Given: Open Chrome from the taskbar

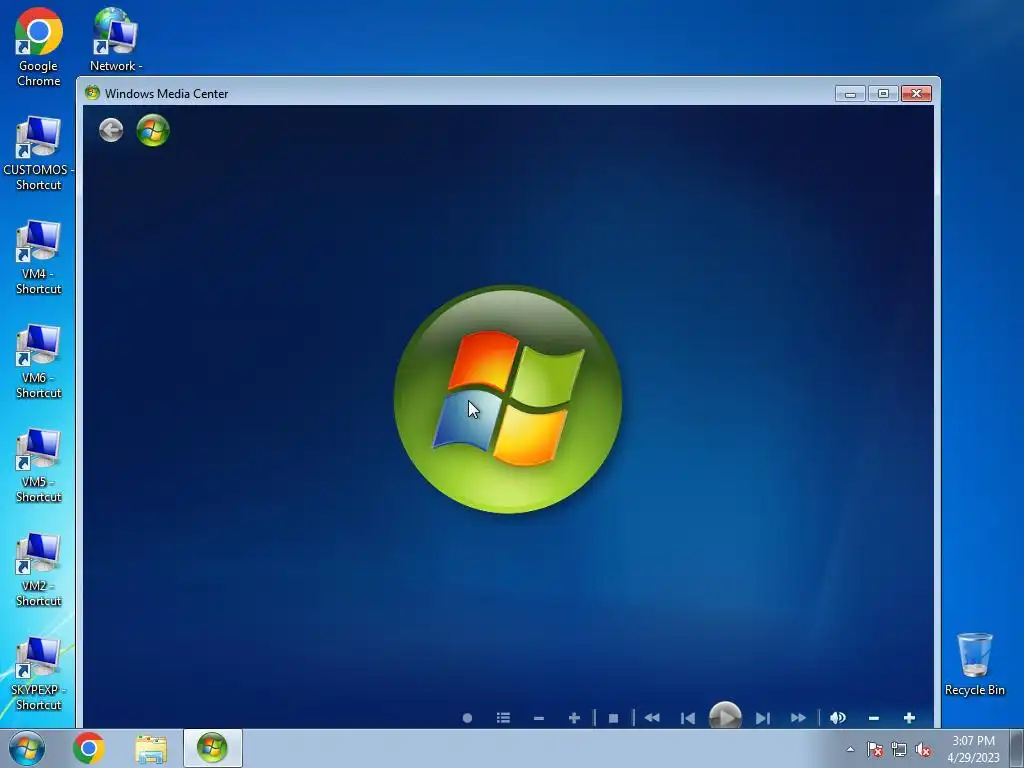Looking at the screenshot, I should [89, 748].
